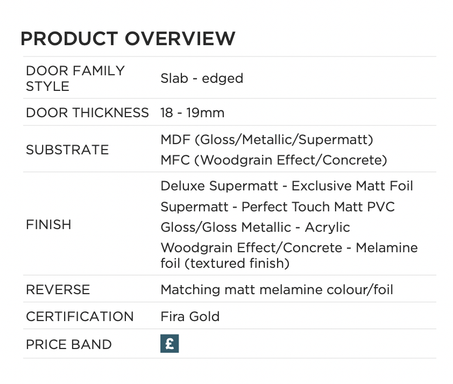Select the FINISH row label
Viewport: 453px width, 384px height.
49,224
